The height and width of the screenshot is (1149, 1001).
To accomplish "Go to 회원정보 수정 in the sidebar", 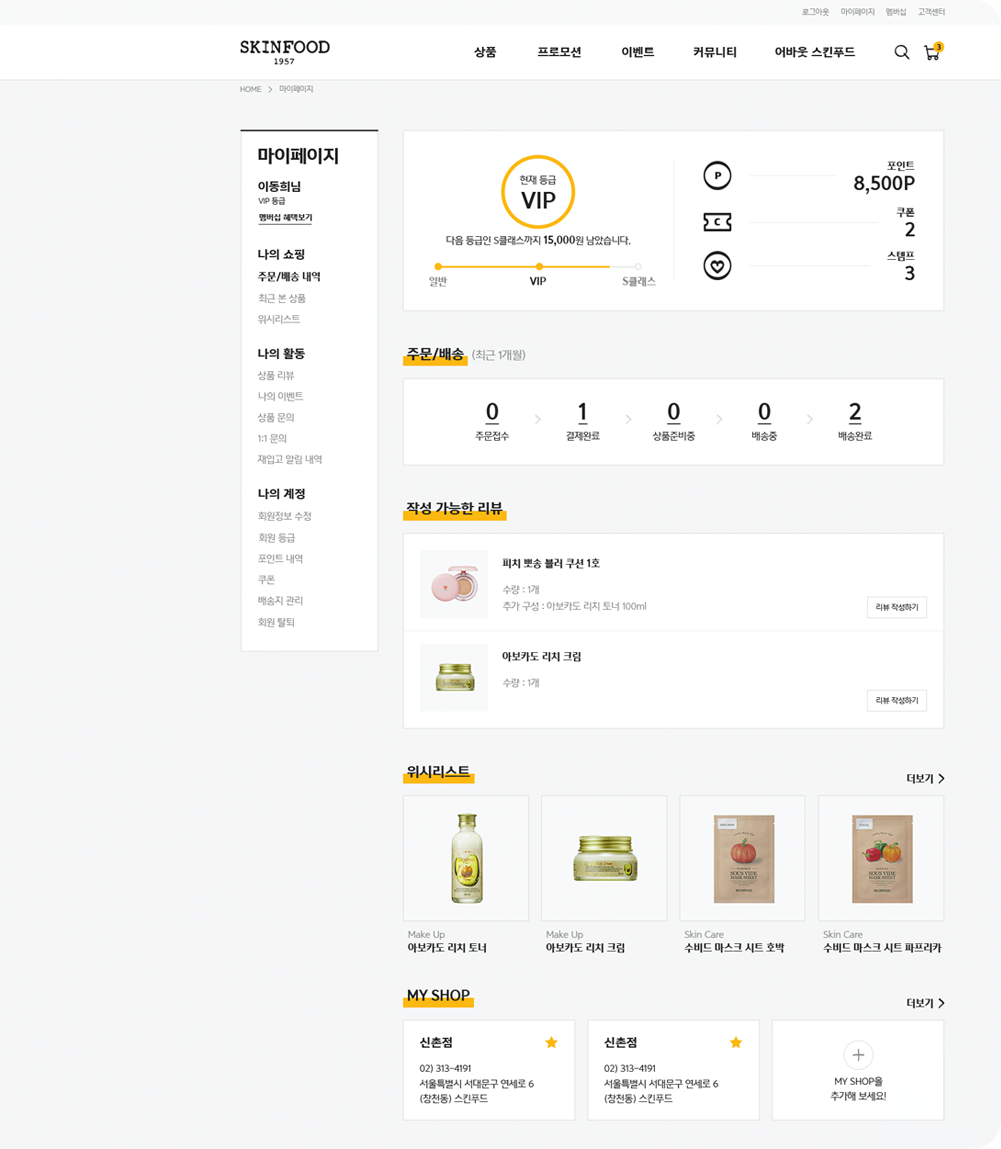I will pos(284,516).
